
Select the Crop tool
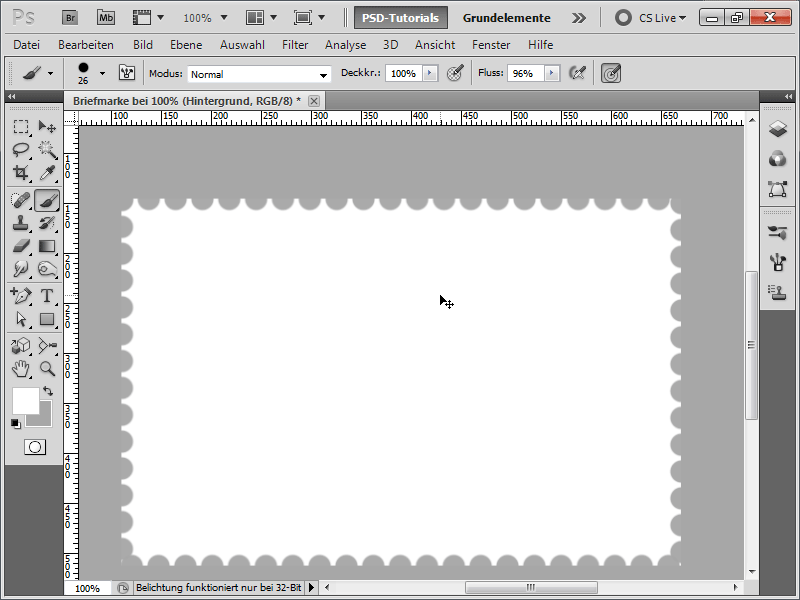(21, 173)
